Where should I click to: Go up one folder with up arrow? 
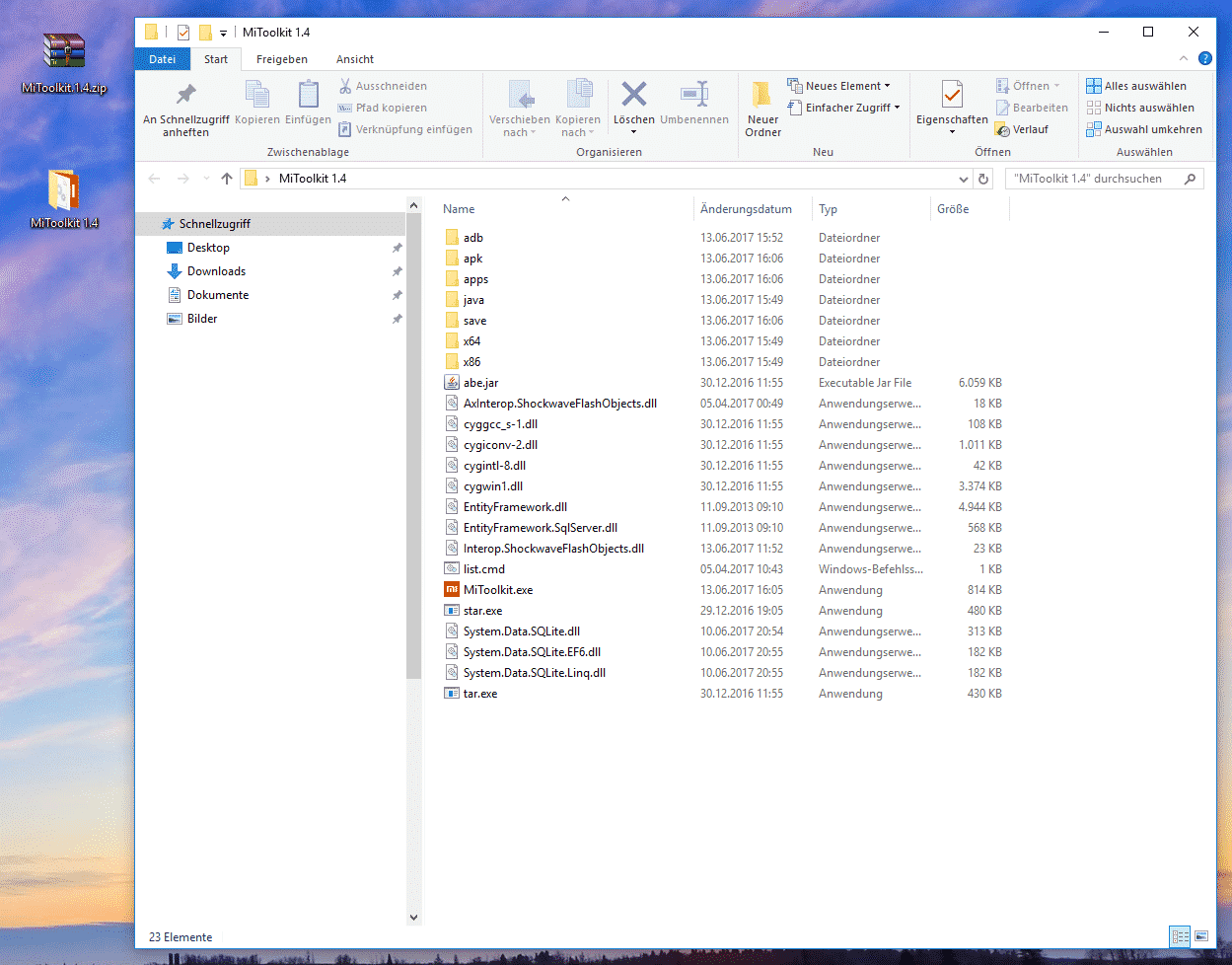coord(227,179)
